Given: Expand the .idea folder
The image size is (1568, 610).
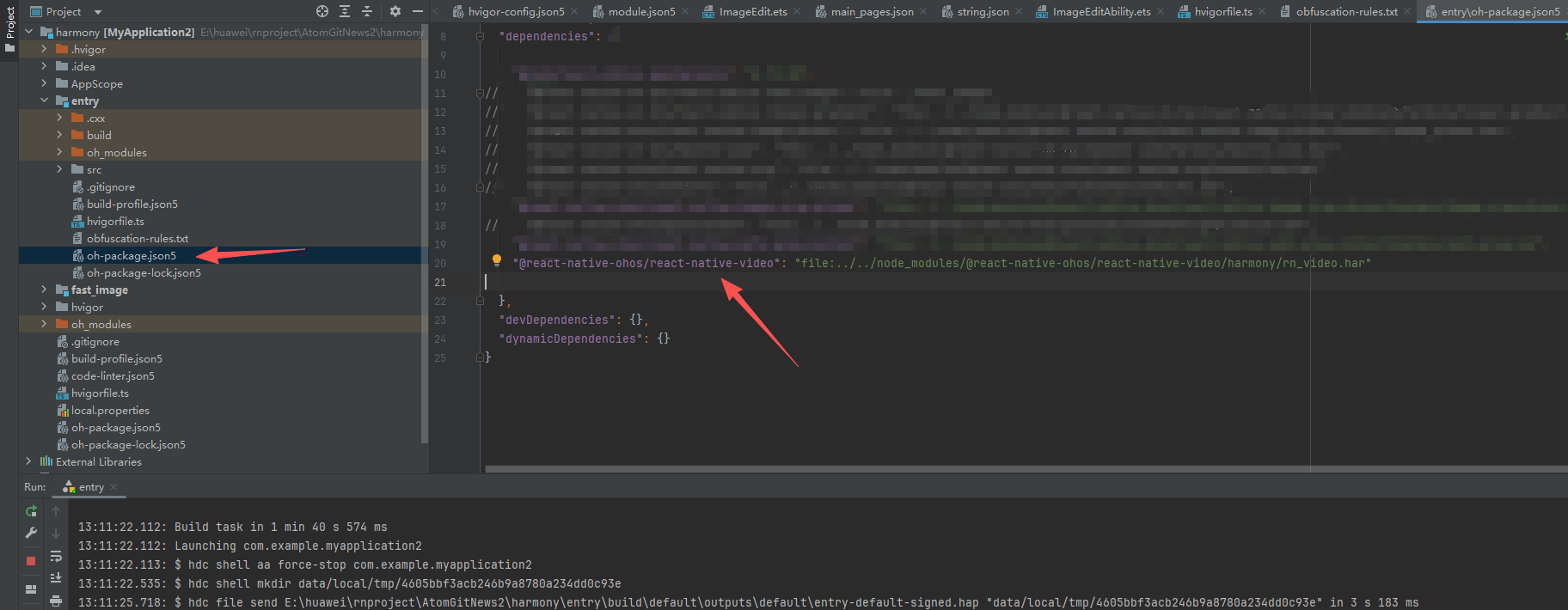Looking at the screenshot, I should click(x=45, y=66).
